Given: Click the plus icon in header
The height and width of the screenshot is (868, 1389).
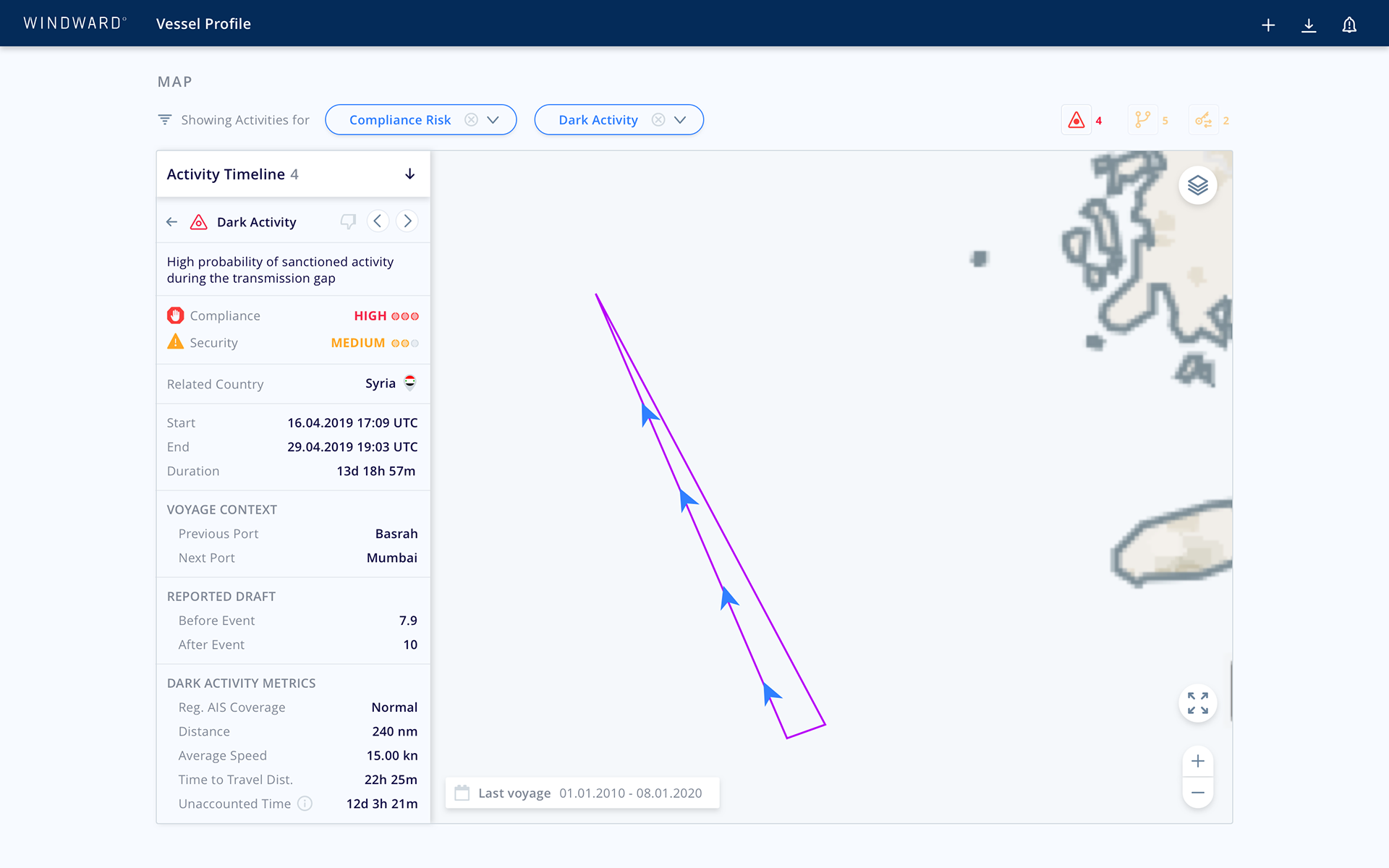Looking at the screenshot, I should (1267, 25).
